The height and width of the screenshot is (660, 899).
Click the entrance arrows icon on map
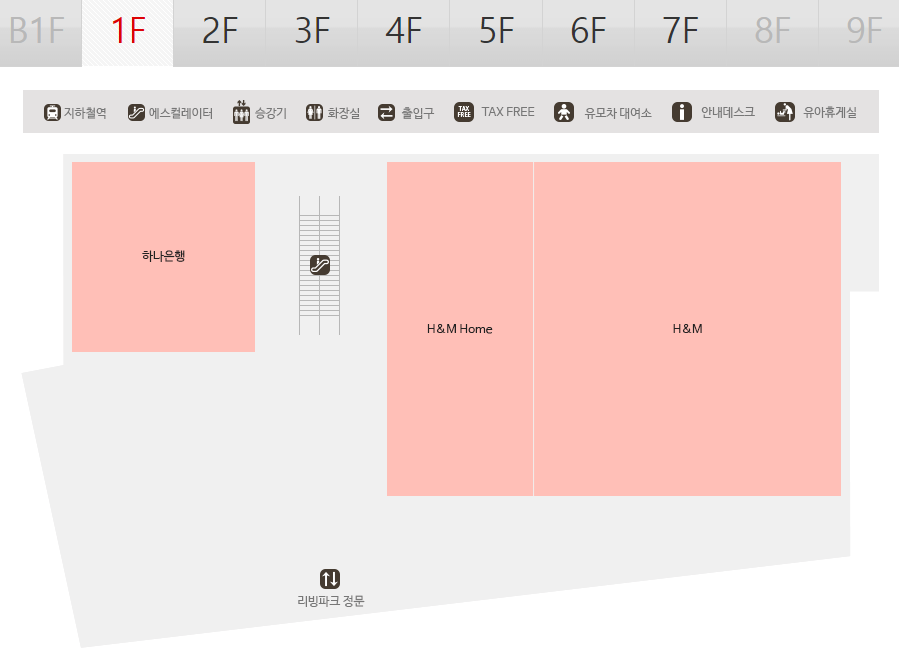[x=330, y=579]
